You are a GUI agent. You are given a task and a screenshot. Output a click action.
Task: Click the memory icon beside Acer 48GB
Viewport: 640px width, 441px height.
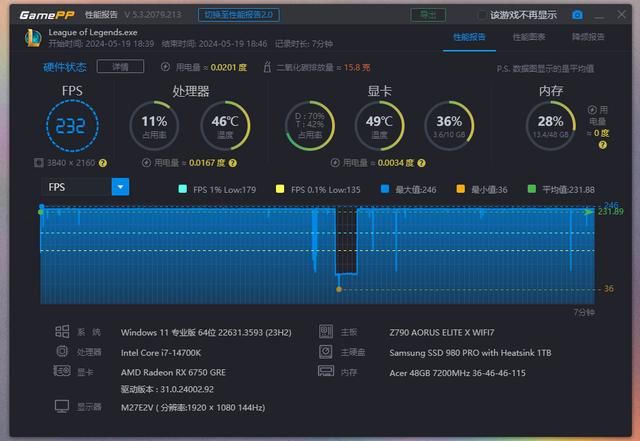tap(326, 371)
